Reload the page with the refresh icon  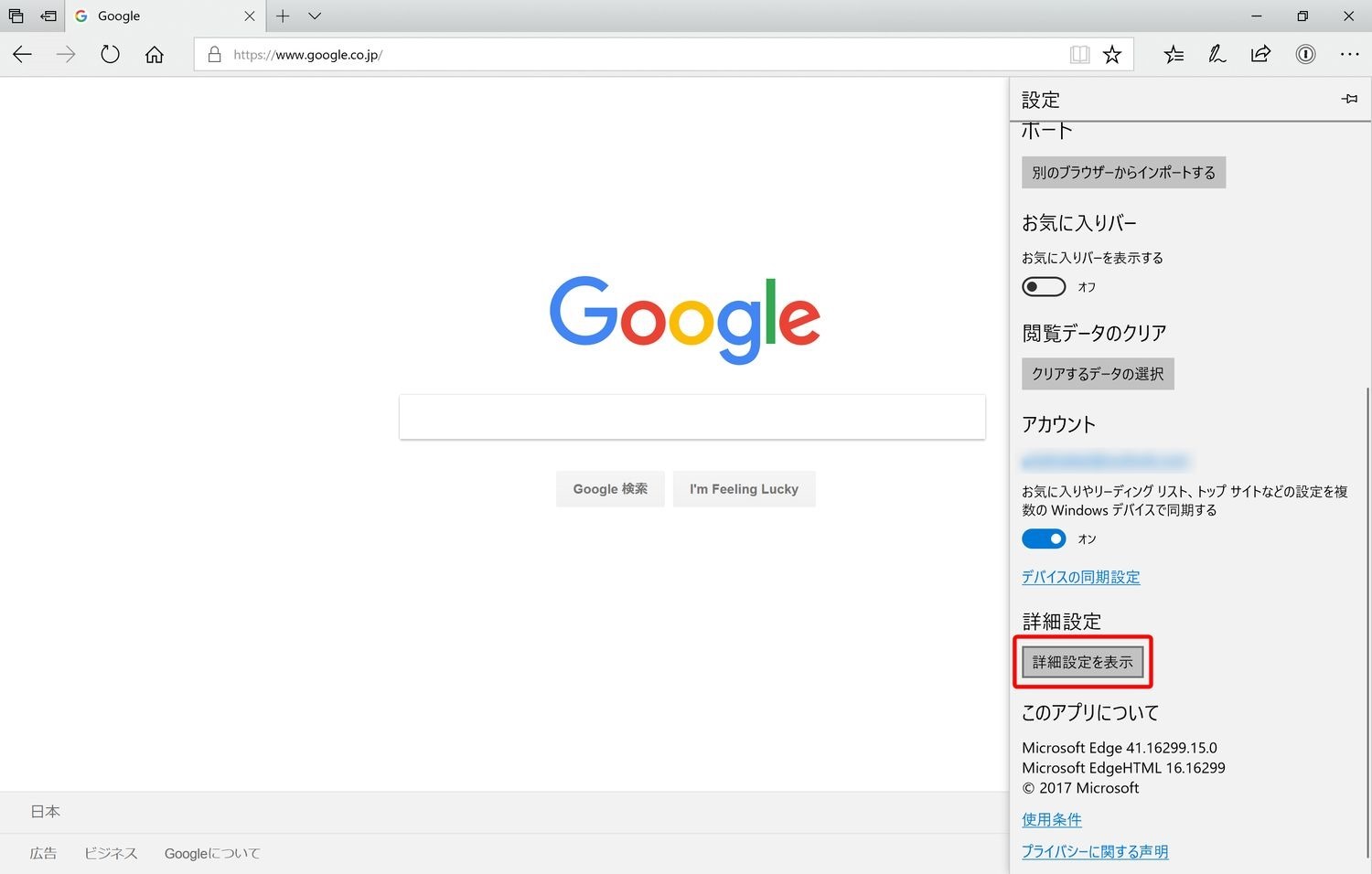tap(110, 55)
